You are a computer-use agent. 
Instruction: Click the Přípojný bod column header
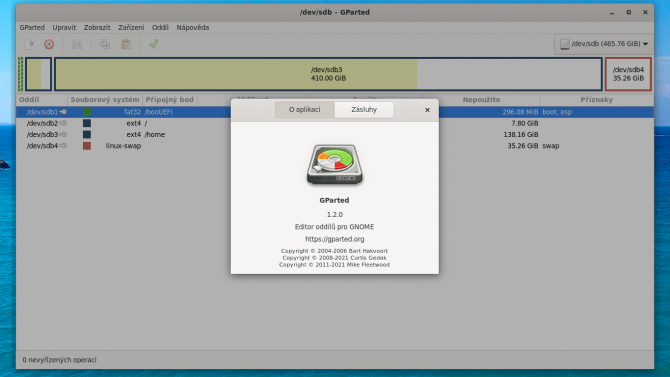pyautogui.click(x=170, y=100)
